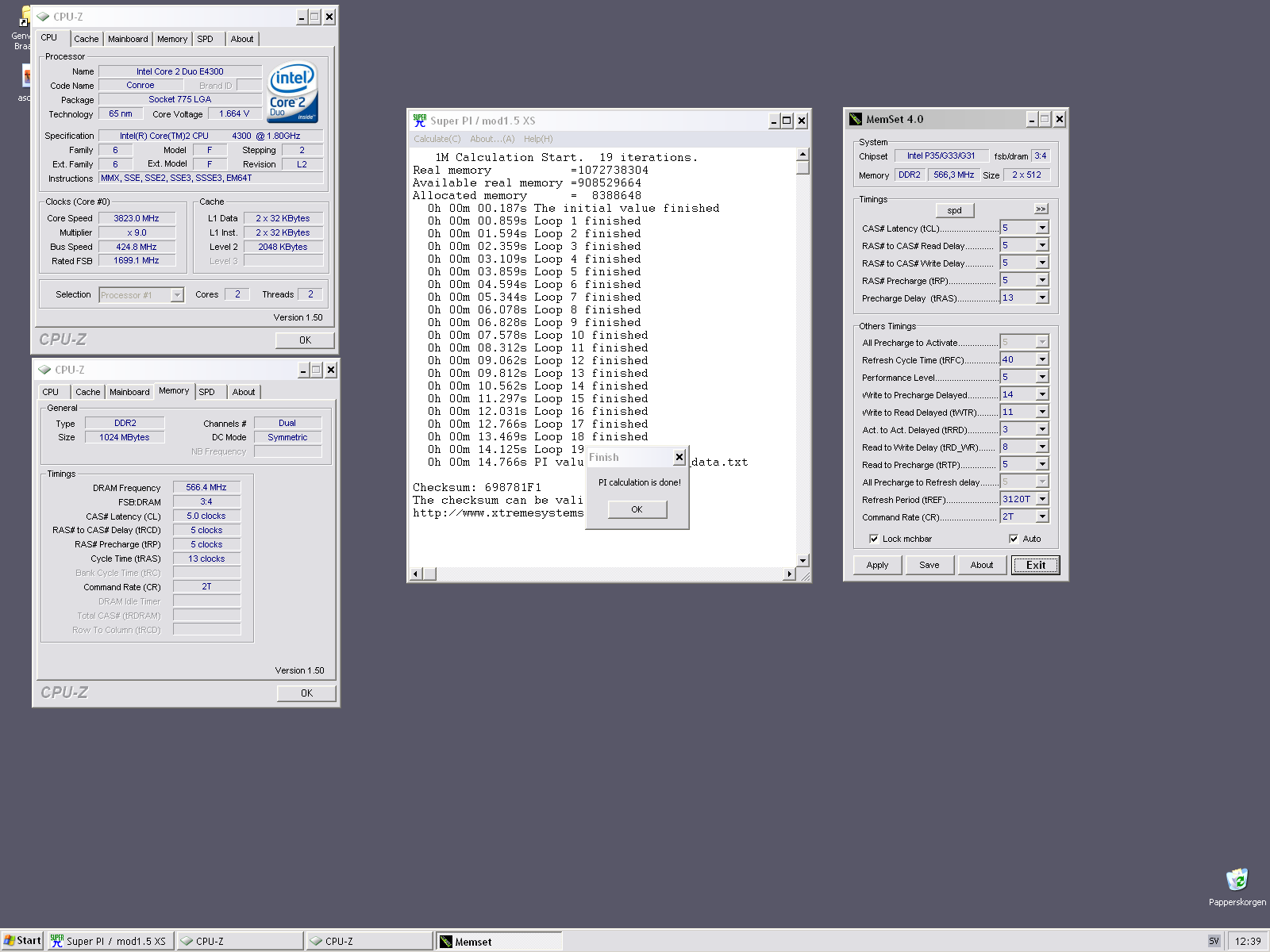1270x952 pixels.
Task: Click the Start button in taskbar
Action: click(x=22, y=941)
